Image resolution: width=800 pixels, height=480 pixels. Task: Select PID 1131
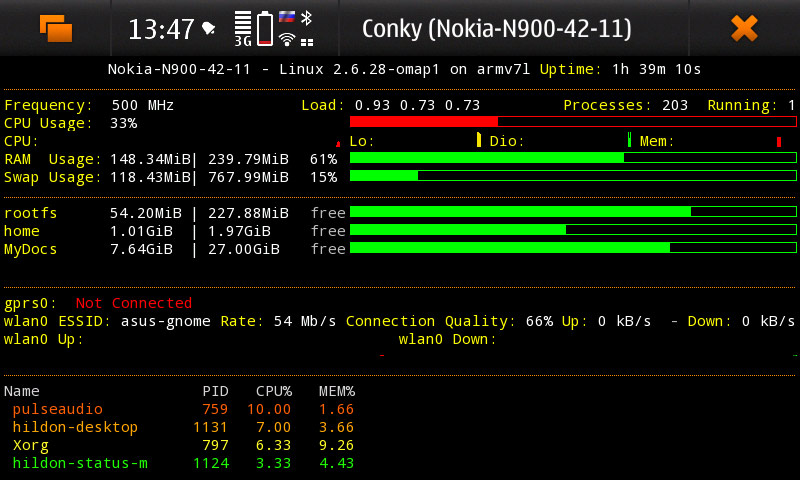(211, 427)
